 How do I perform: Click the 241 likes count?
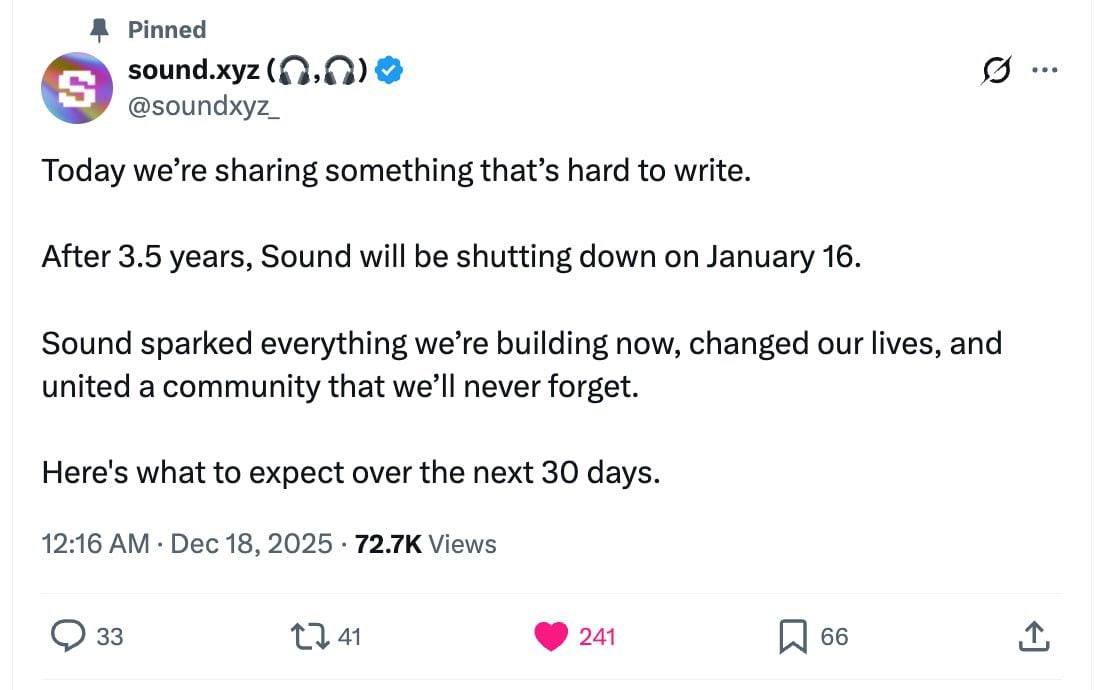click(x=597, y=636)
